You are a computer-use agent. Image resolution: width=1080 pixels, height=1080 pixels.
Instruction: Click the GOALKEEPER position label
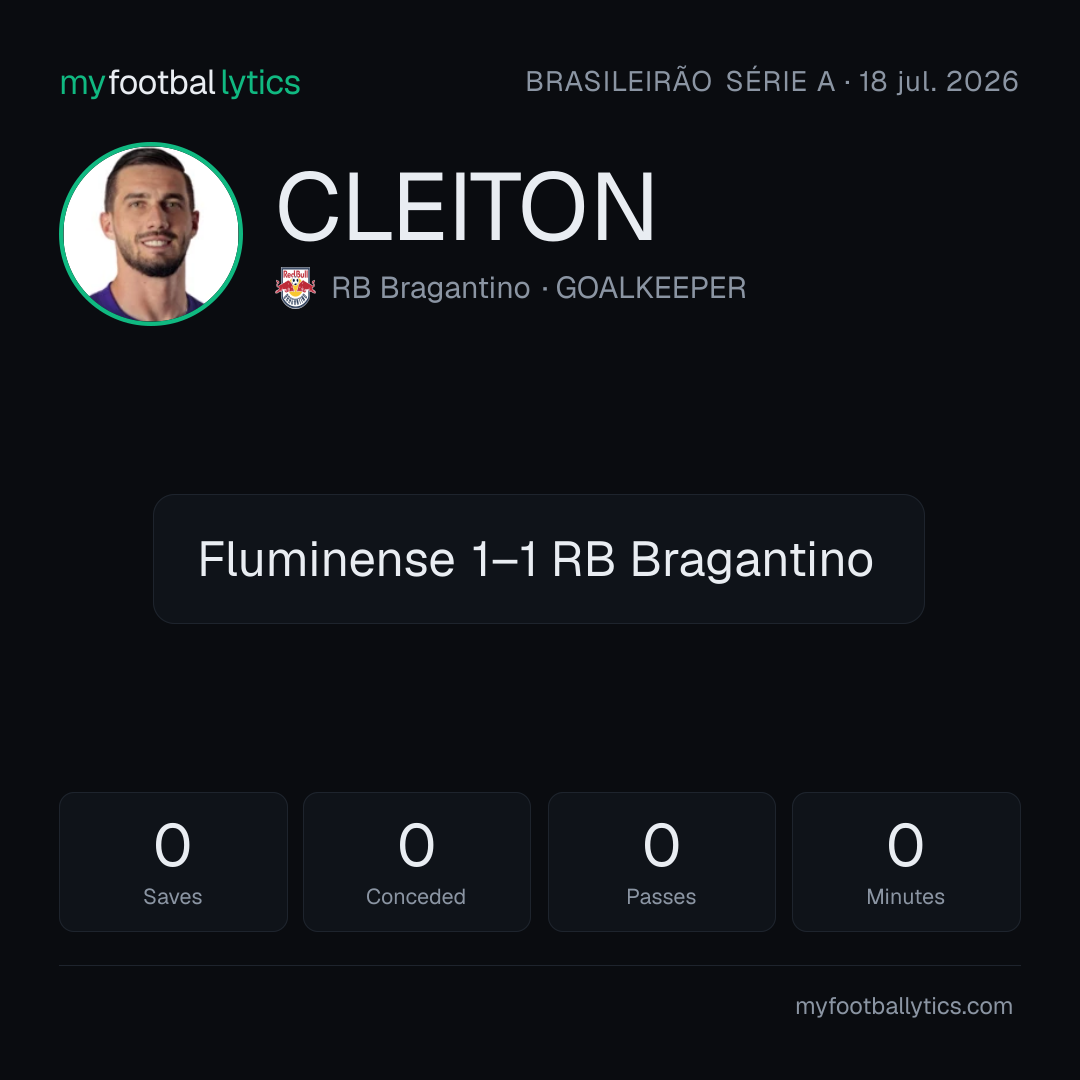click(651, 288)
